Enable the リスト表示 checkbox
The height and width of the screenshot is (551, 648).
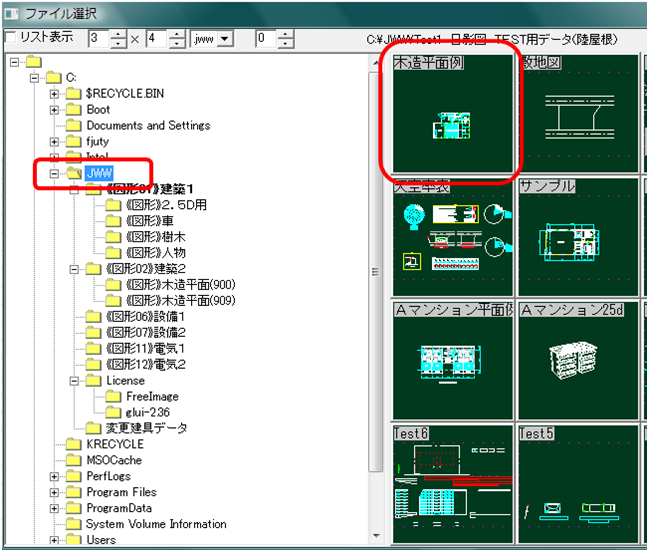pos(12,38)
